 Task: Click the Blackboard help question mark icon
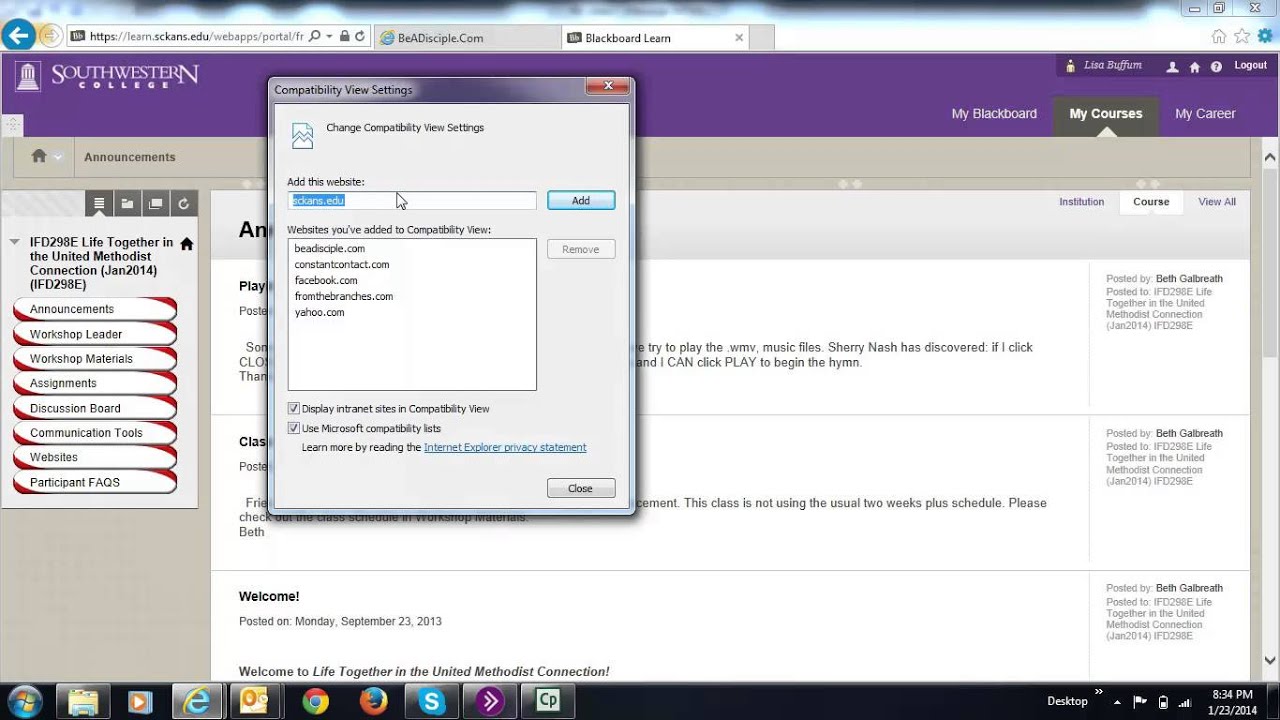coord(1216,67)
